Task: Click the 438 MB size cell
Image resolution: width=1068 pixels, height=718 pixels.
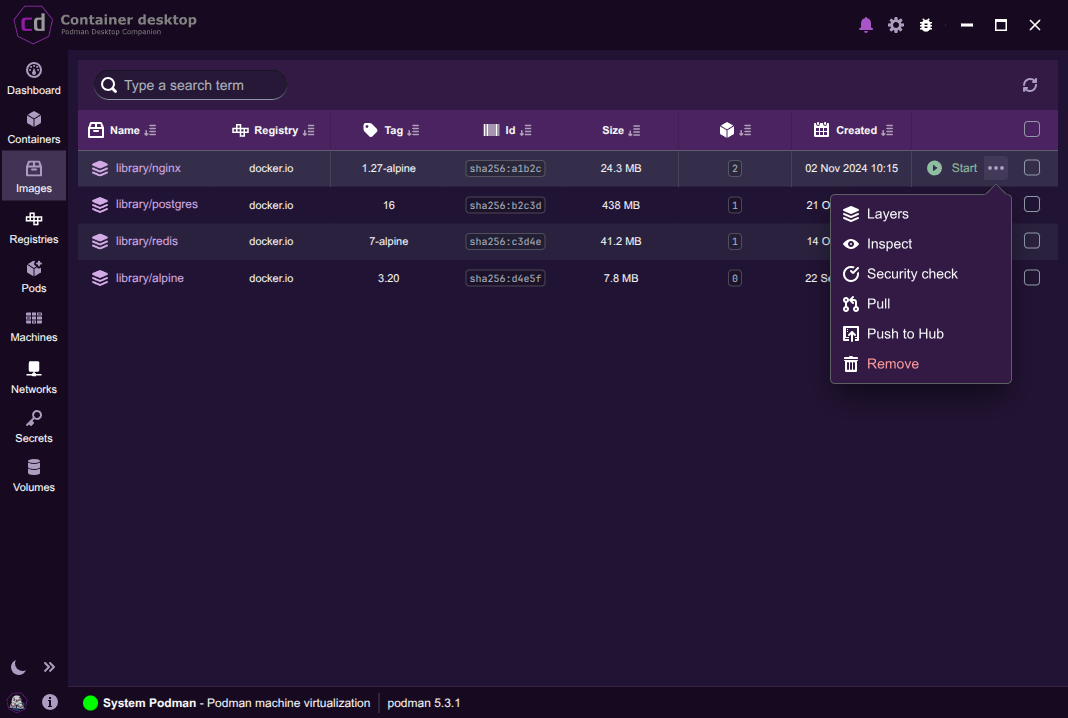Action: [x=621, y=205]
